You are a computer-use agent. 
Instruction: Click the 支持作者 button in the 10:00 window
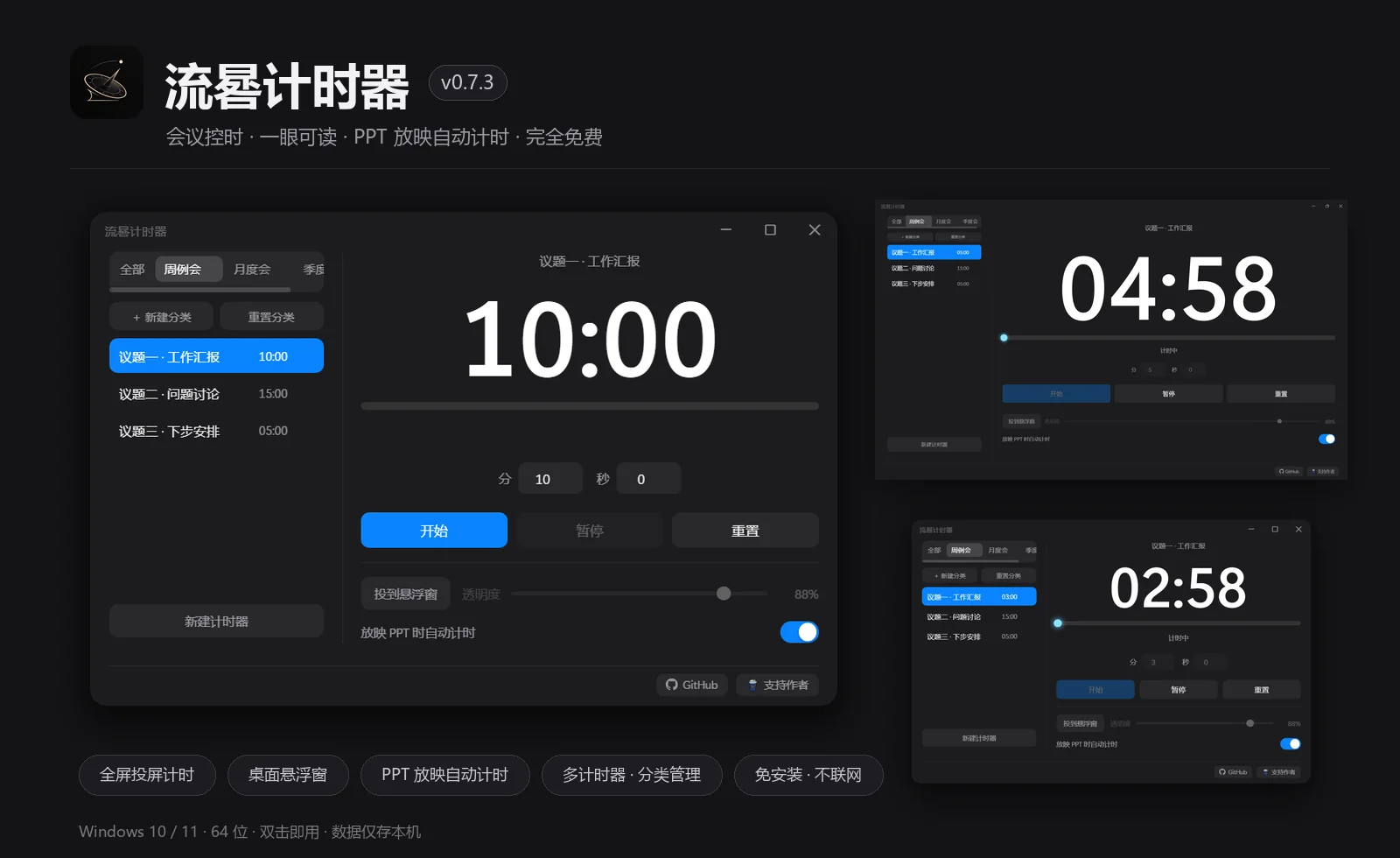777,685
